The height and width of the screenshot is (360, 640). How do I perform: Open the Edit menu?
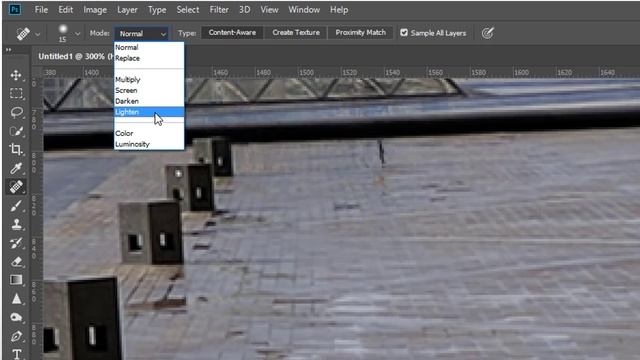click(x=65, y=10)
